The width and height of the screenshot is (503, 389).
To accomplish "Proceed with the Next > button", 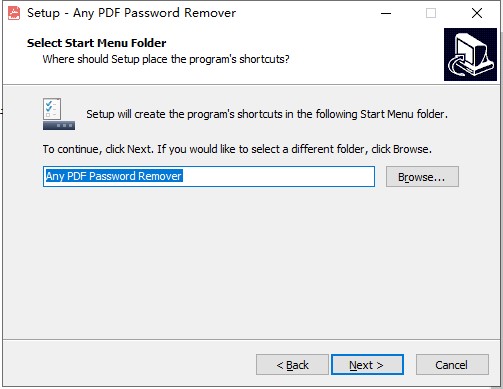I will [367, 365].
